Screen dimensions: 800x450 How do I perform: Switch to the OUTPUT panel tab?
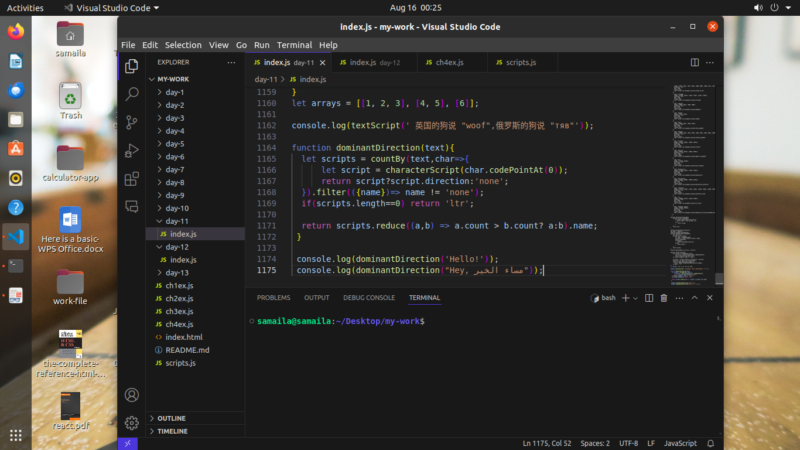pos(317,298)
